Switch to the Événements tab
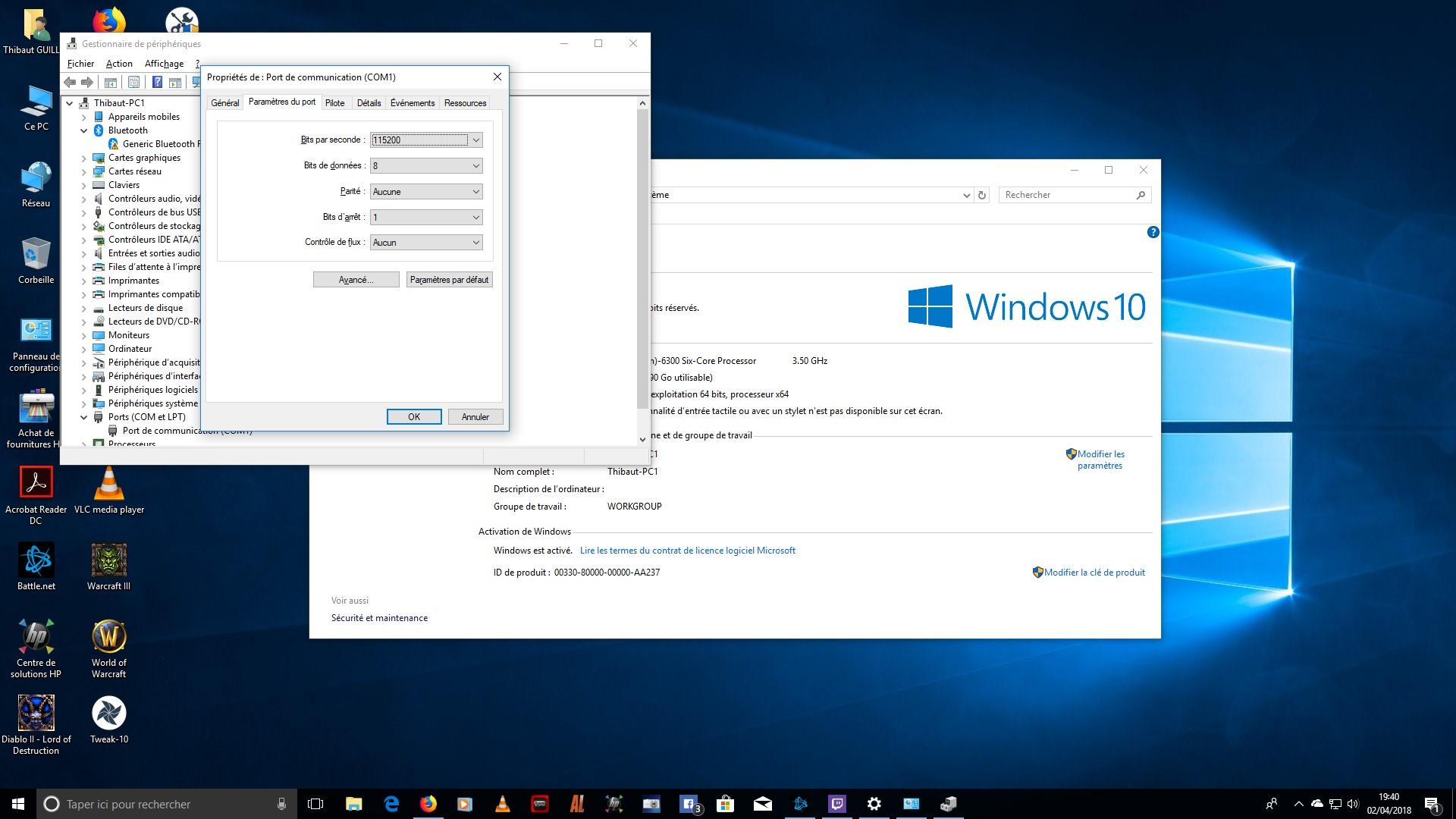The width and height of the screenshot is (1456, 819). point(413,103)
